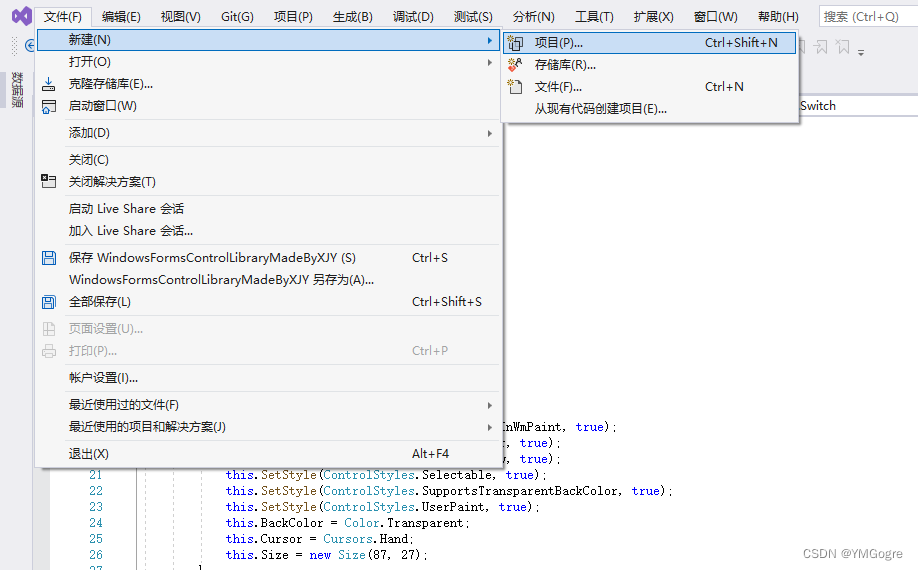The width and height of the screenshot is (918, 570).
Task: Select 保存 WindowsFormsControlLibraryMadeByXJY (S)
Action: [x=268, y=257]
